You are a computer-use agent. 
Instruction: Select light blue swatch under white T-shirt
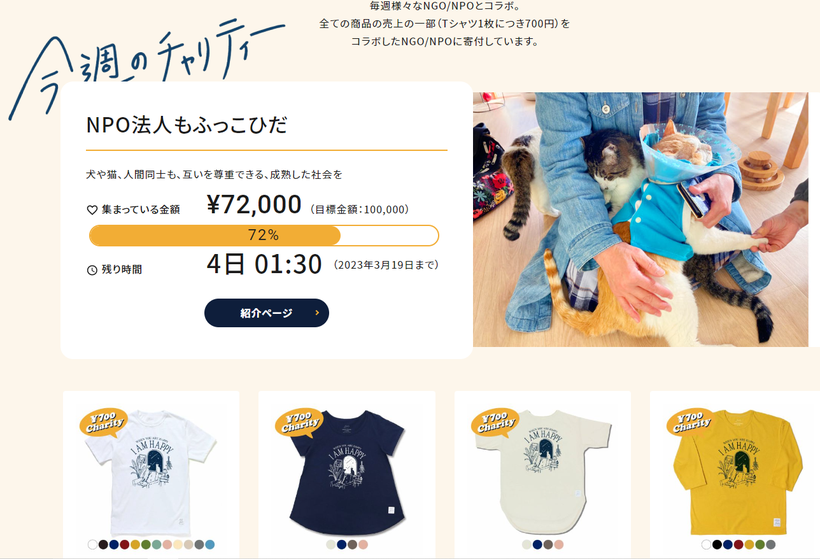click(x=210, y=544)
